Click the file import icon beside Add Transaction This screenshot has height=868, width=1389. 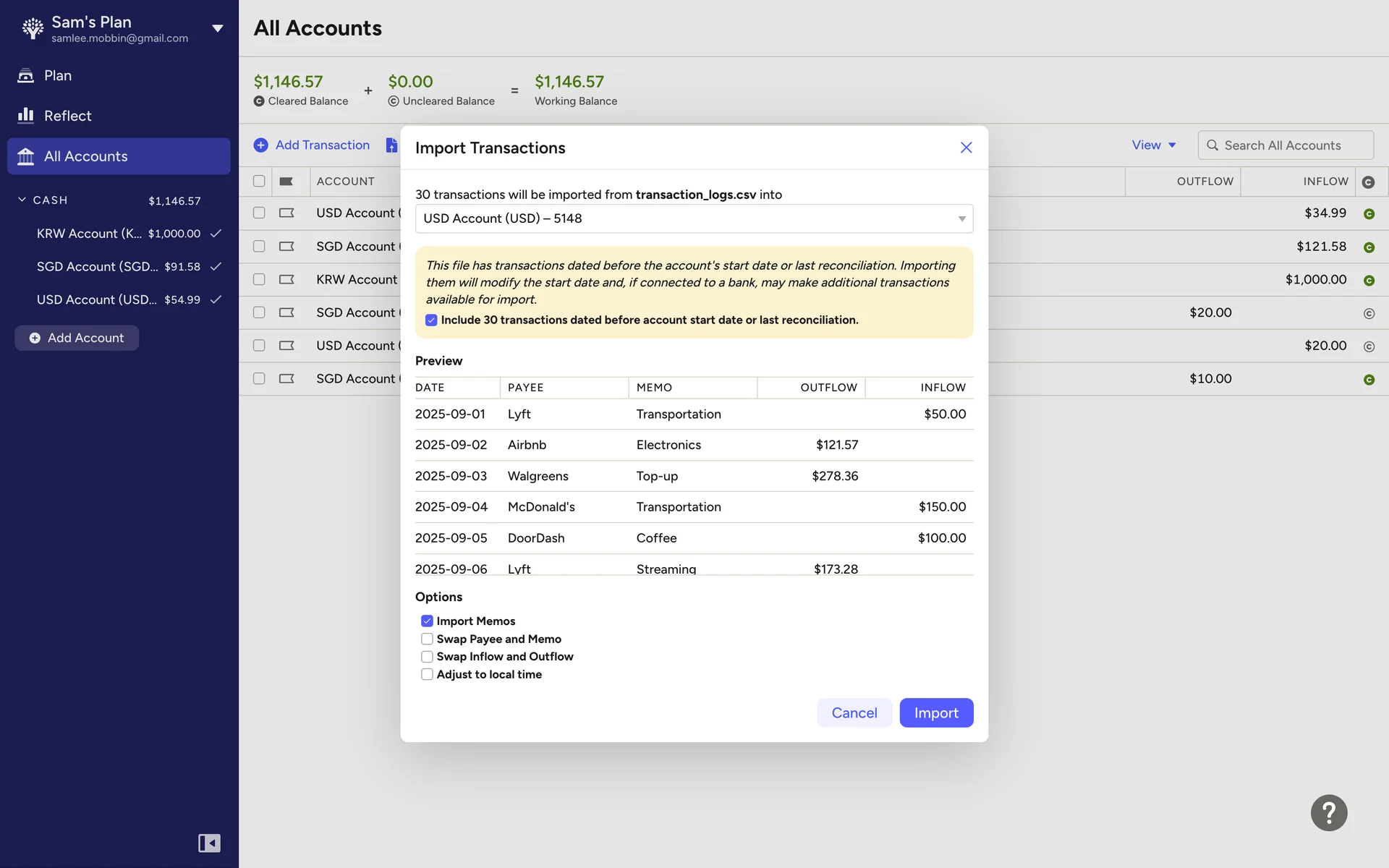391,145
